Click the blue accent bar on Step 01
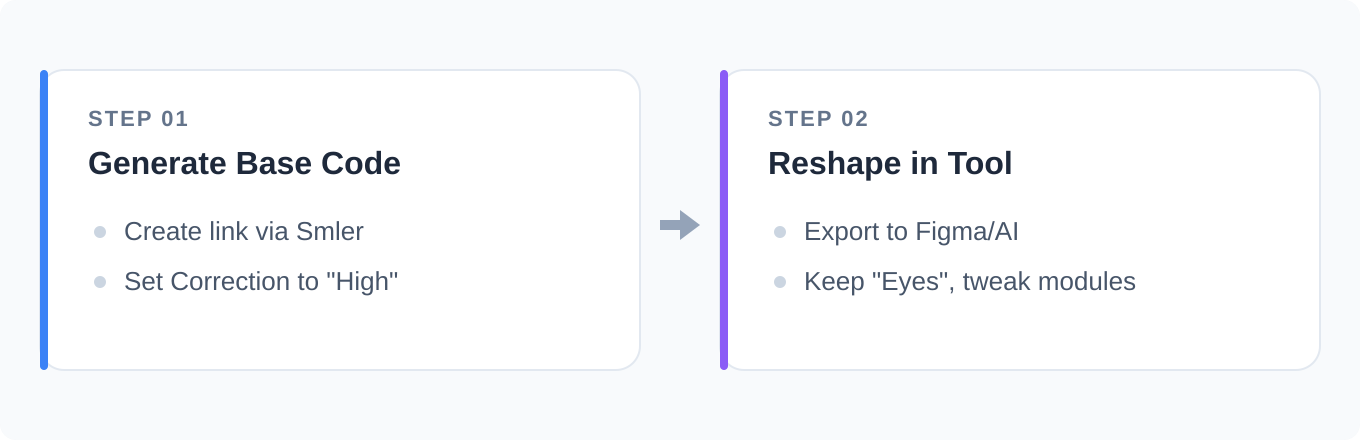1360x440 pixels. click(x=44, y=220)
